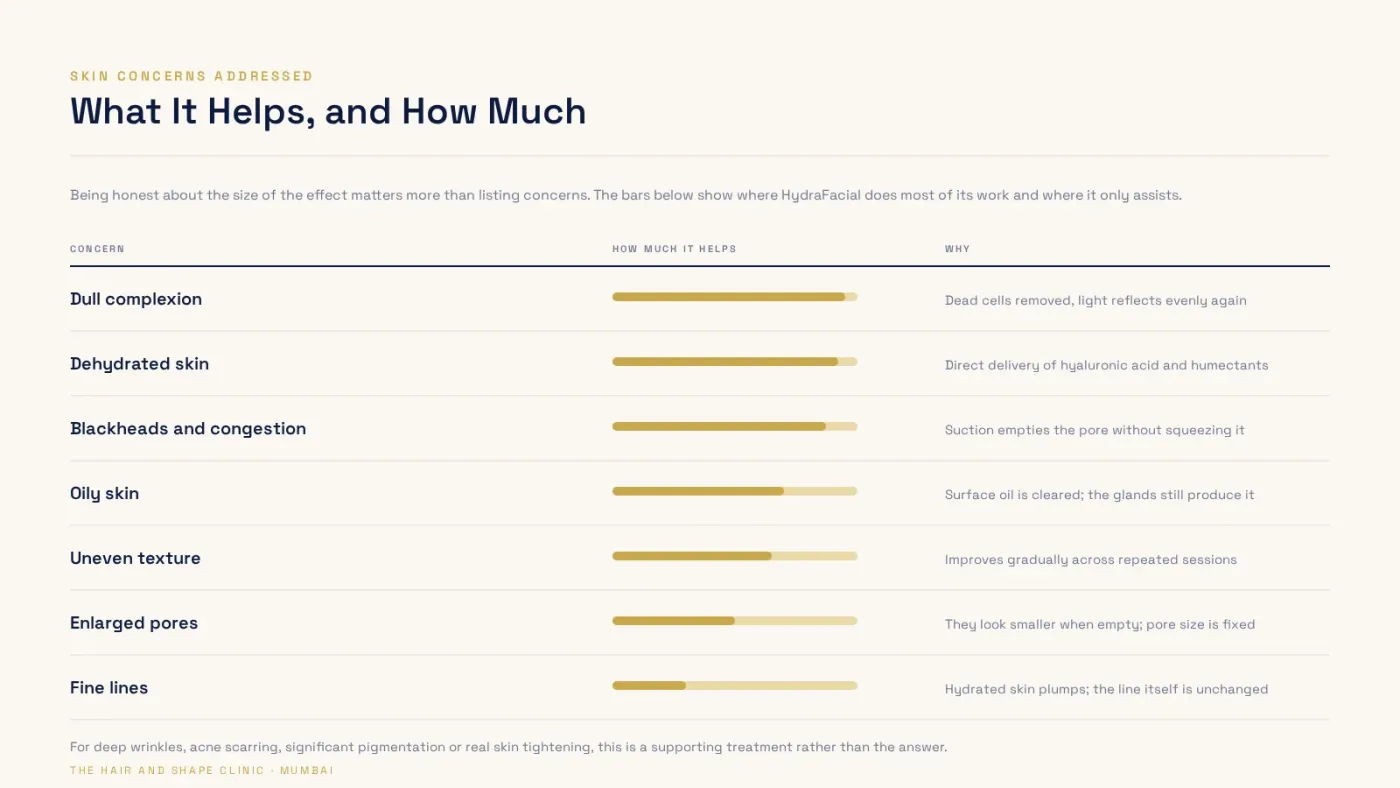This screenshot has width=1400, height=788.
Task: Select the Fine lines label
Action: (109, 688)
